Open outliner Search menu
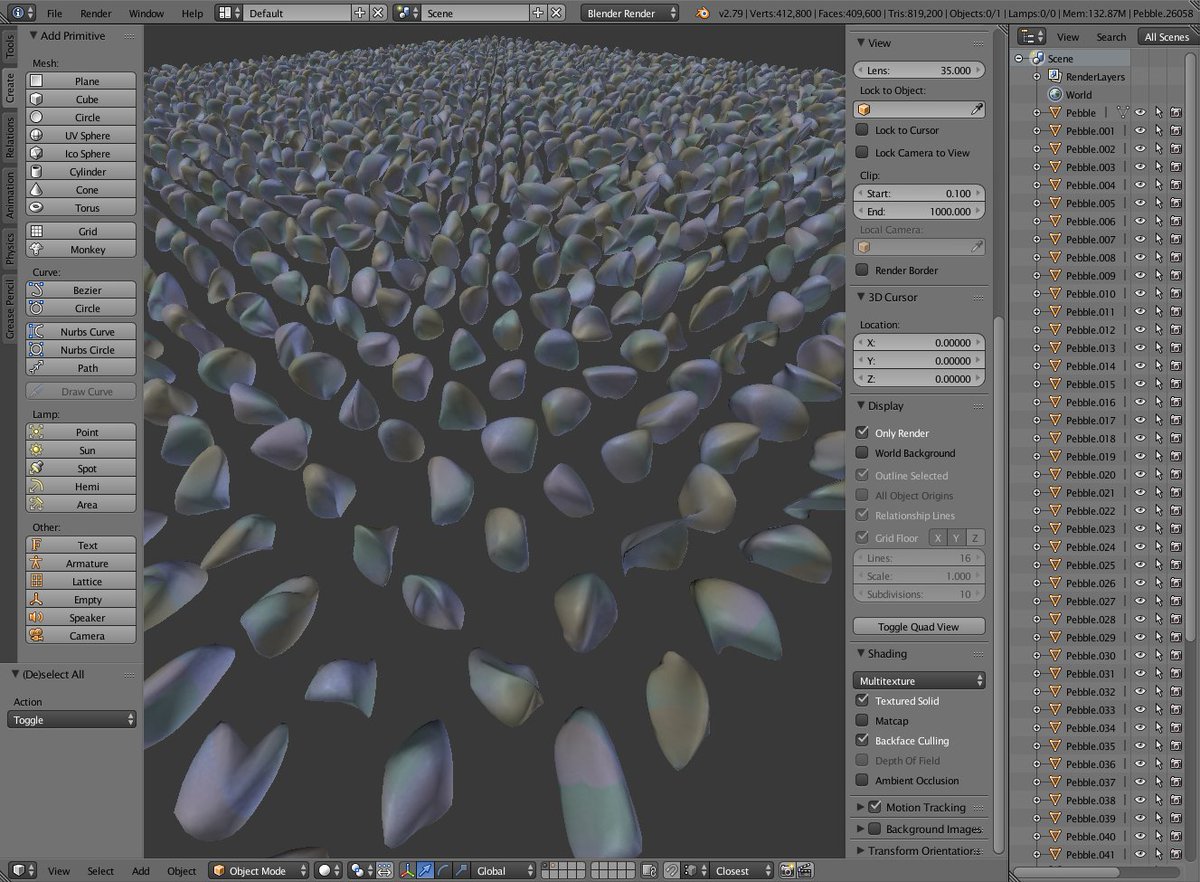 (x=1111, y=37)
